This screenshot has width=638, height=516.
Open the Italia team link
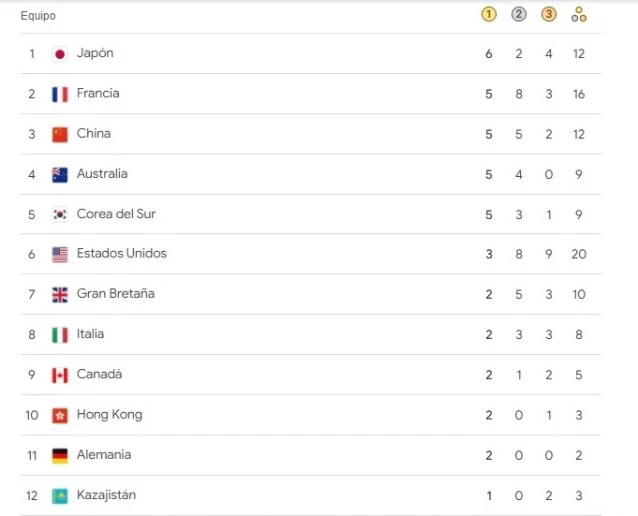click(x=90, y=334)
